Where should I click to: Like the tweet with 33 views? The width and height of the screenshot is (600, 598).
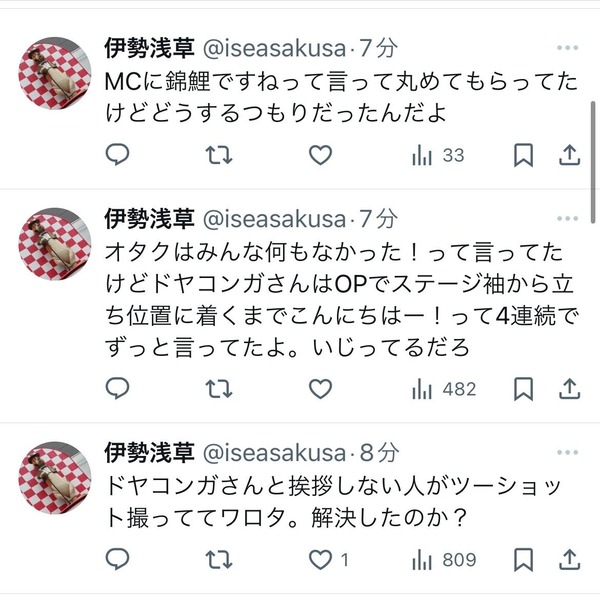320,155
